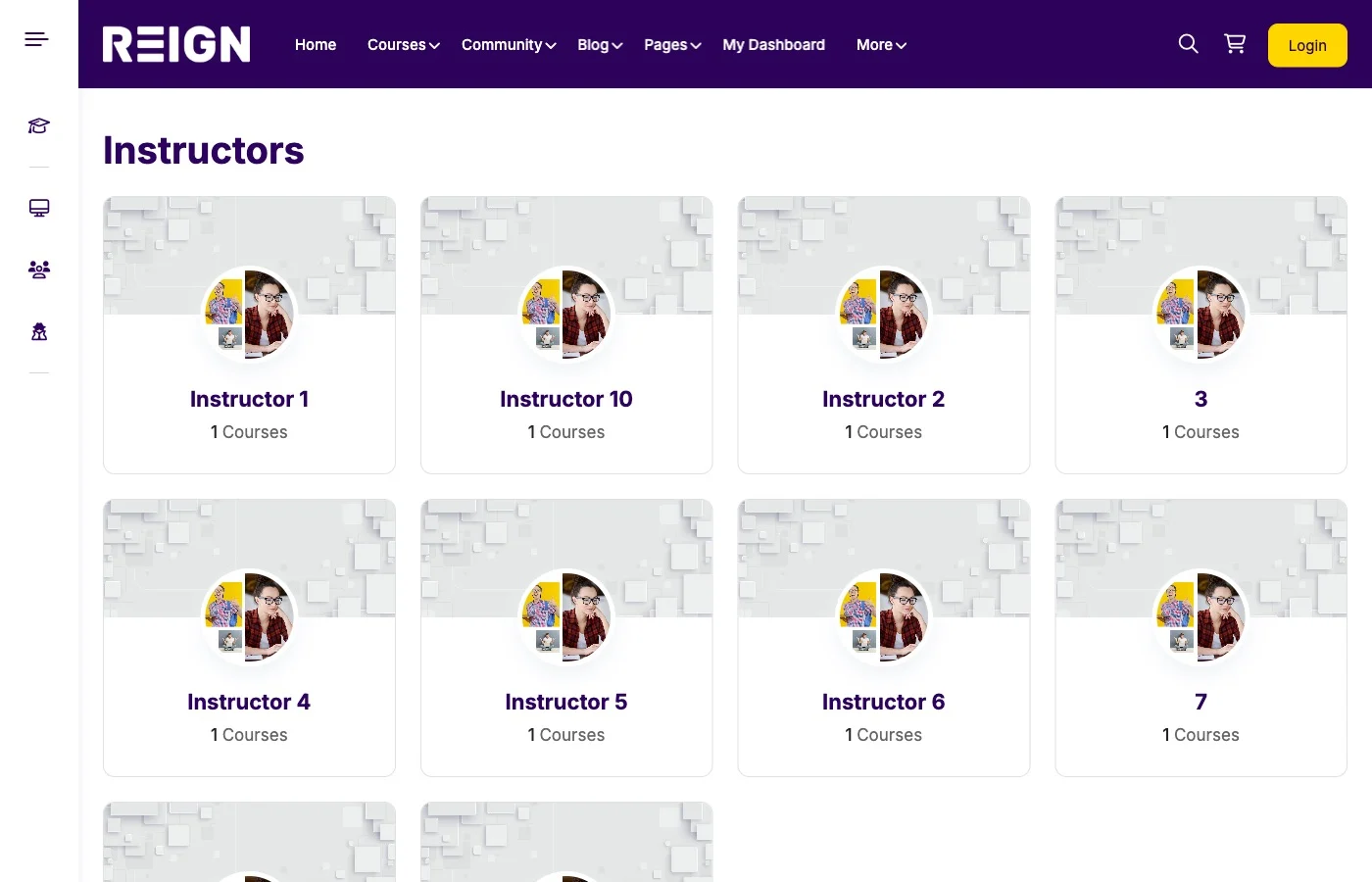Click Instructor 5's avatar image
1372x882 pixels.
[566, 617]
